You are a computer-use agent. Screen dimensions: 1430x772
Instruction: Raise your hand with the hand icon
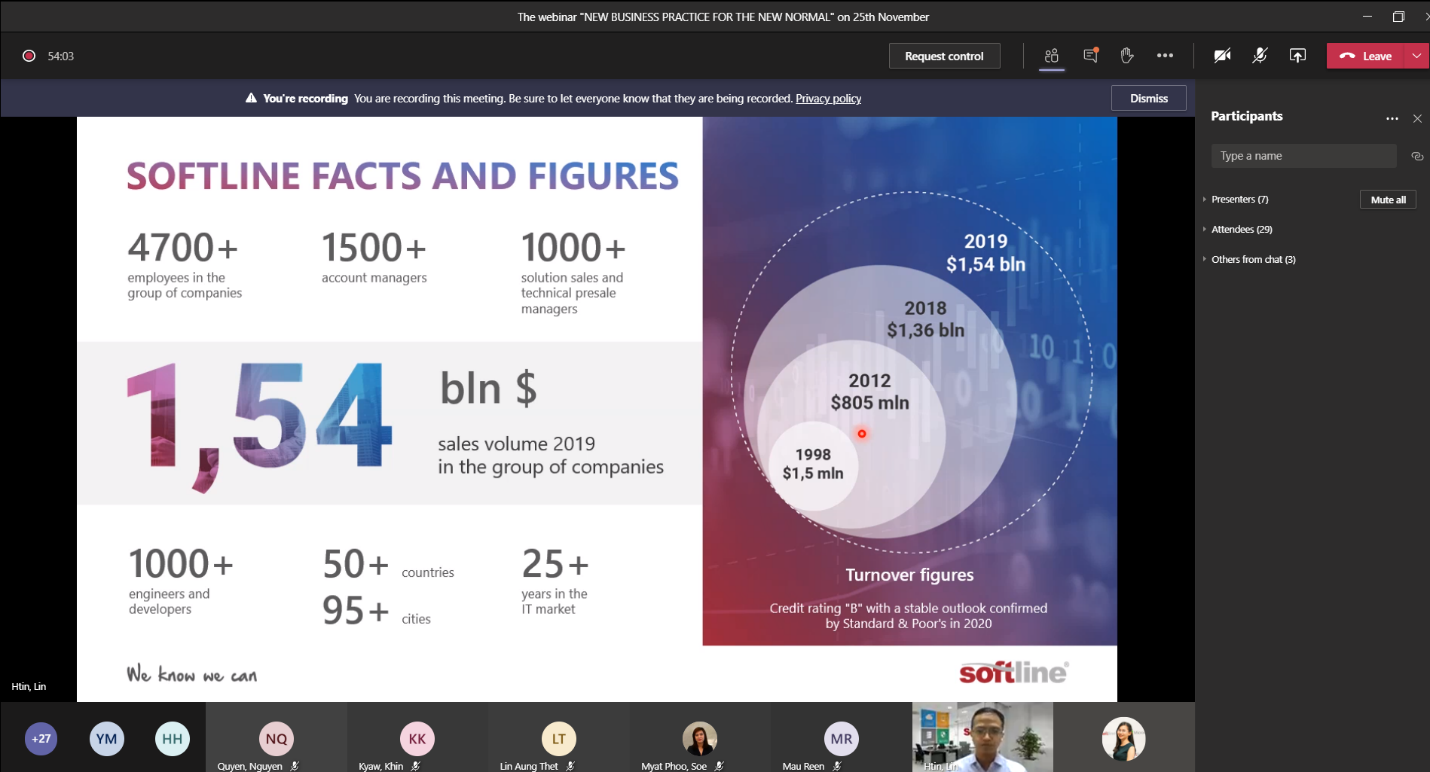pos(1127,56)
